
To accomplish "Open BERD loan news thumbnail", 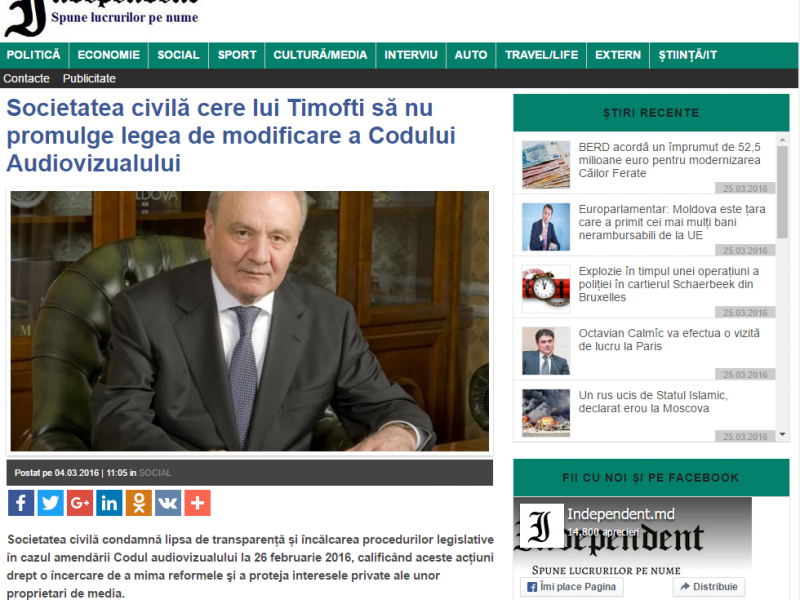I will [x=546, y=165].
